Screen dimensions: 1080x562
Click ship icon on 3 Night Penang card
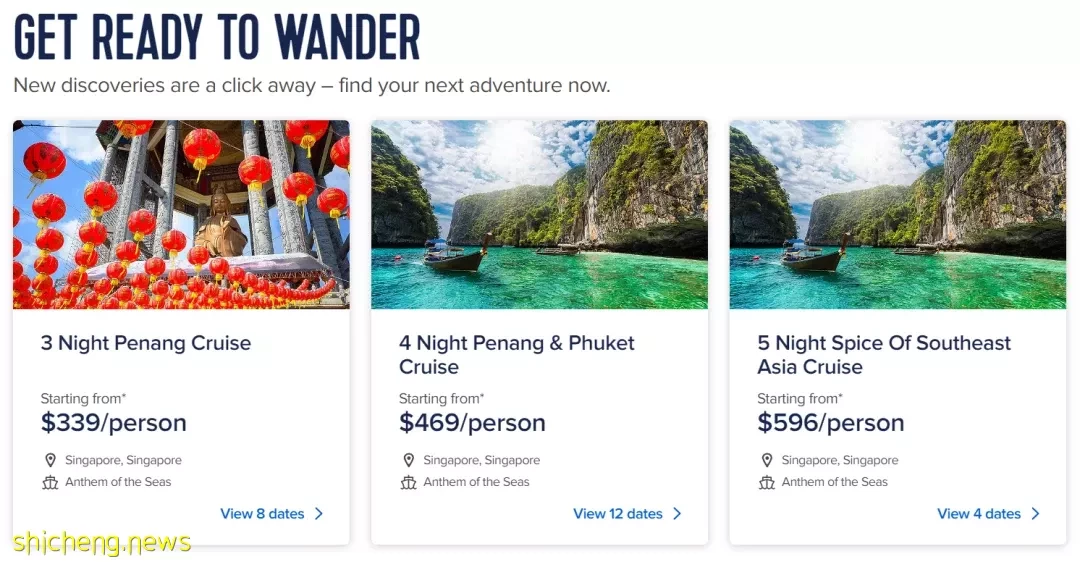pos(50,482)
